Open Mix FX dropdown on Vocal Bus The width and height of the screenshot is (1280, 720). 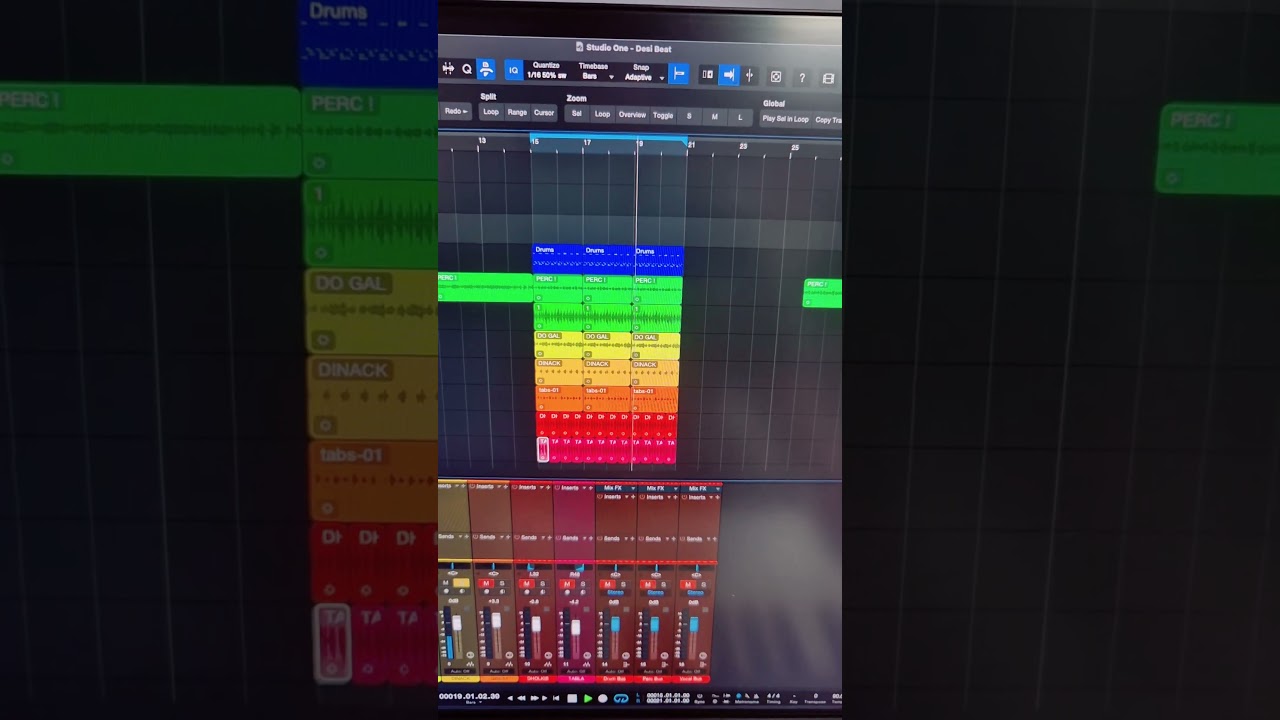[718, 488]
